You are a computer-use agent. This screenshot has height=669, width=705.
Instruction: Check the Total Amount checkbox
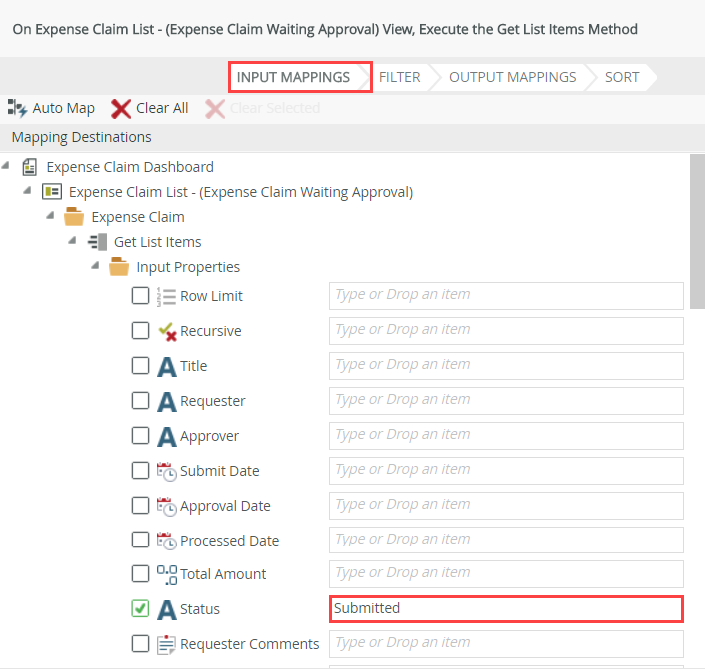coord(140,574)
